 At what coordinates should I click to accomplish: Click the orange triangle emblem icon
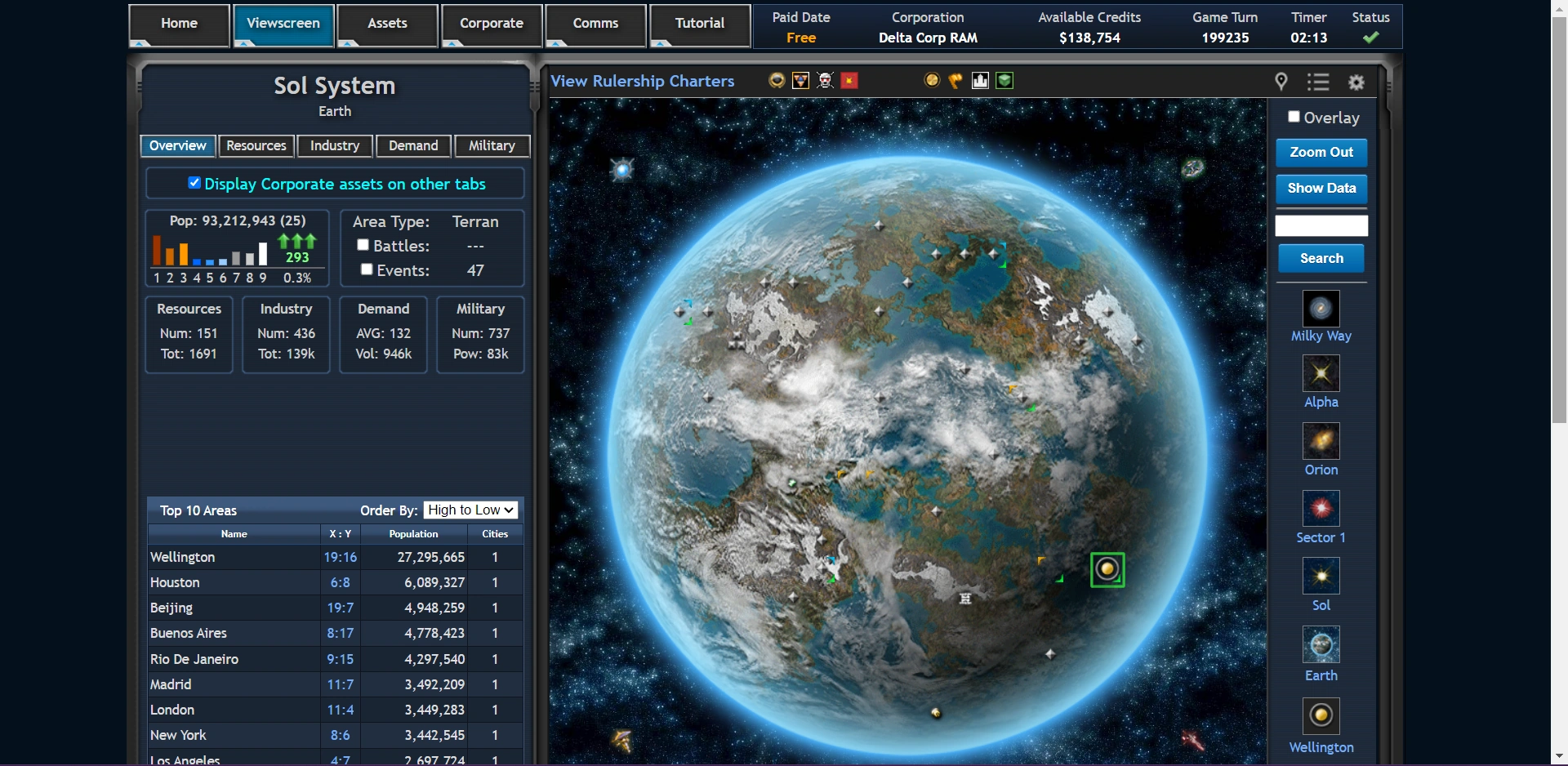tap(801, 80)
